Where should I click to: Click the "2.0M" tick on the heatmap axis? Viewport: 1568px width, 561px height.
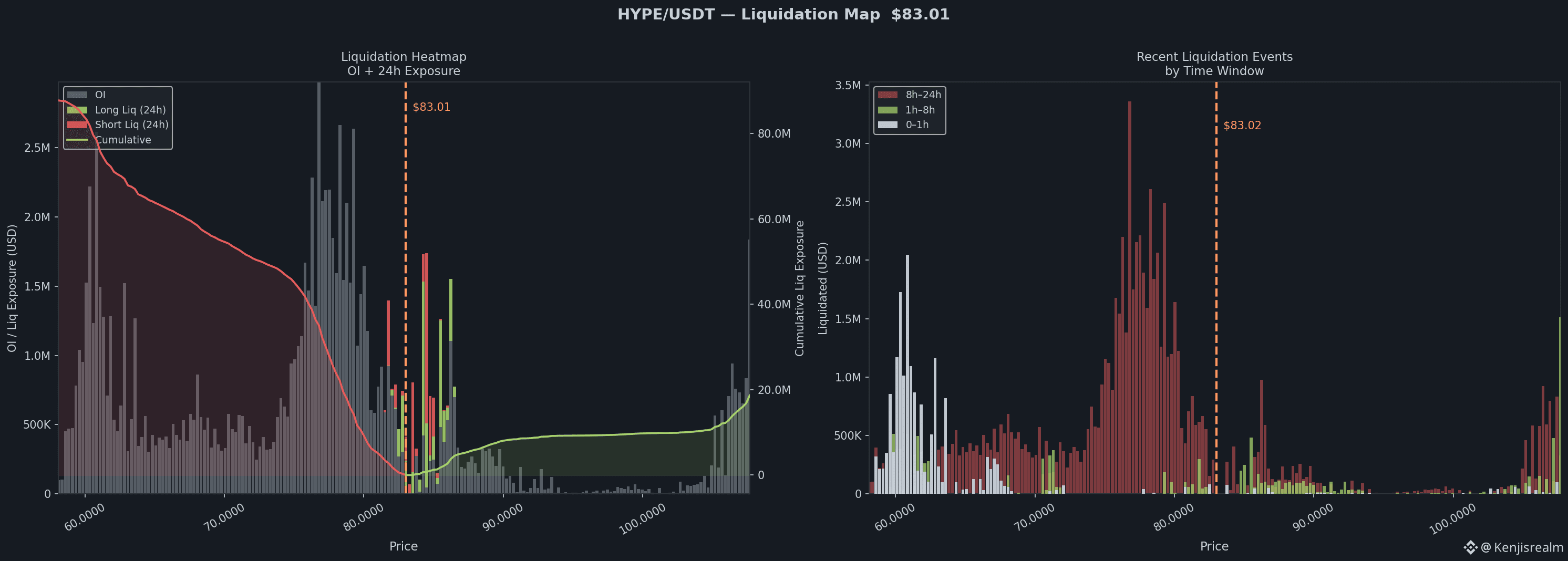pyautogui.click(x=38, y=217)
